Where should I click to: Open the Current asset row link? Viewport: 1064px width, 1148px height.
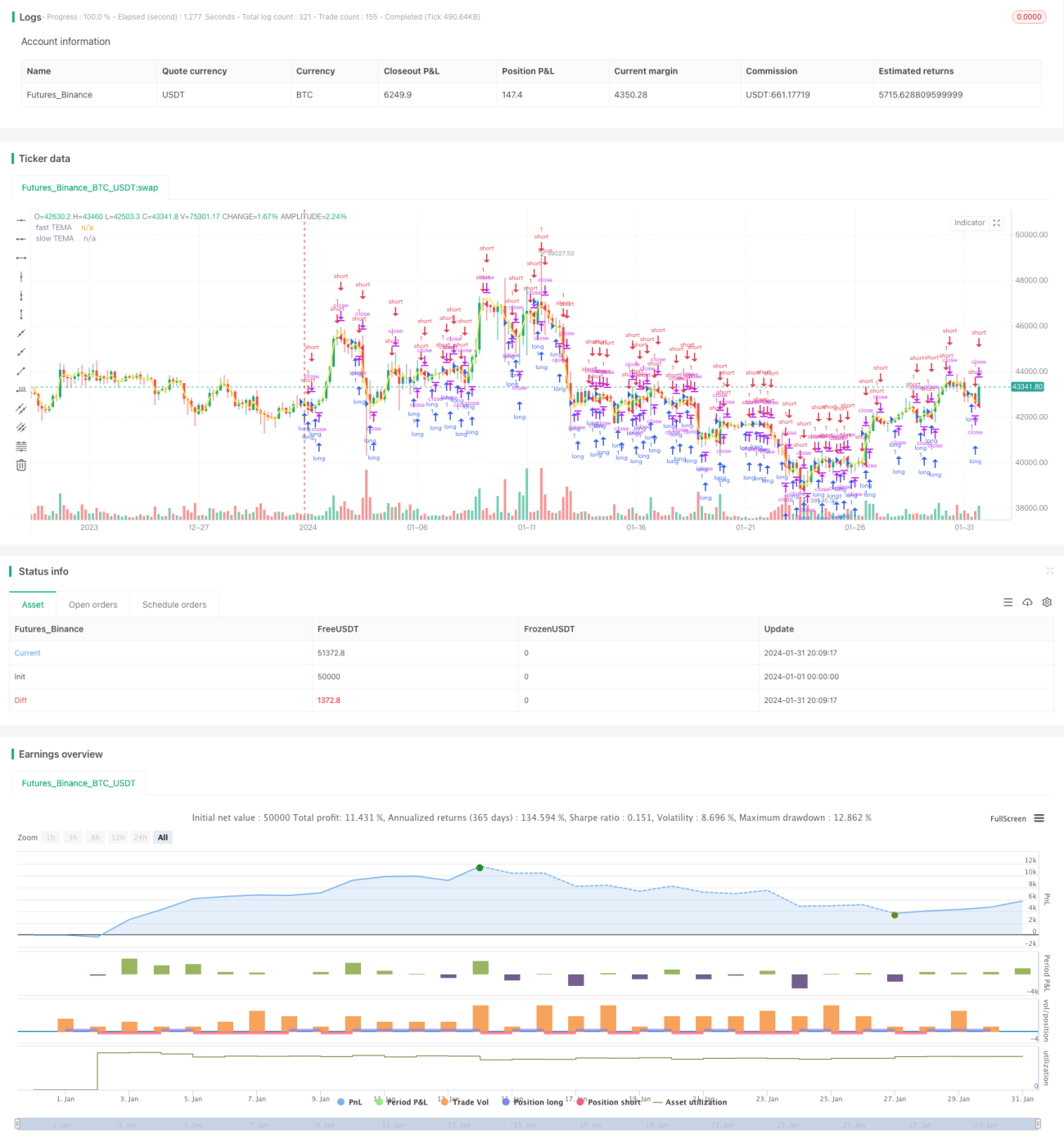28,653
